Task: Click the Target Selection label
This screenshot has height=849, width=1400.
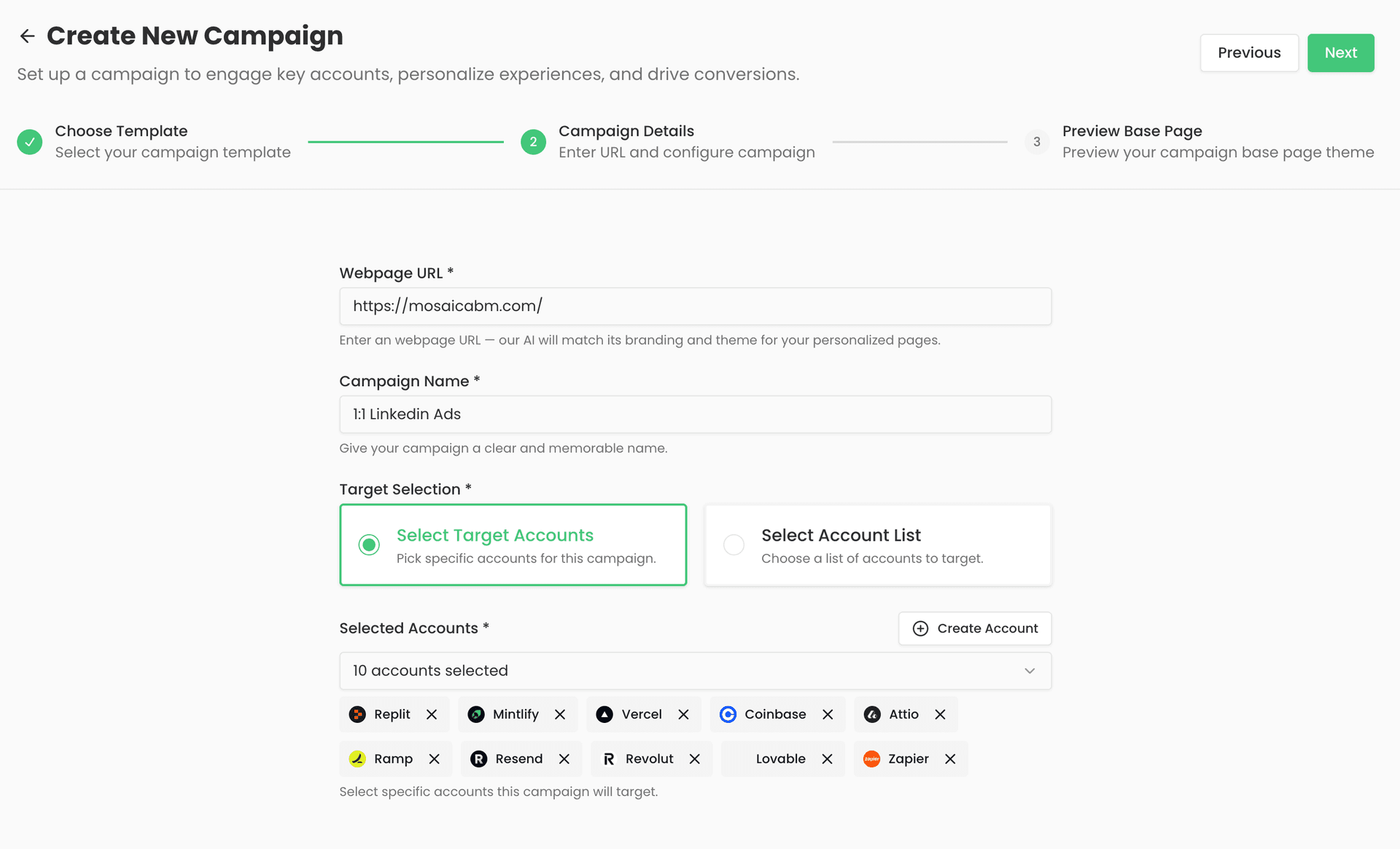Action: click(x=405, y=489)
